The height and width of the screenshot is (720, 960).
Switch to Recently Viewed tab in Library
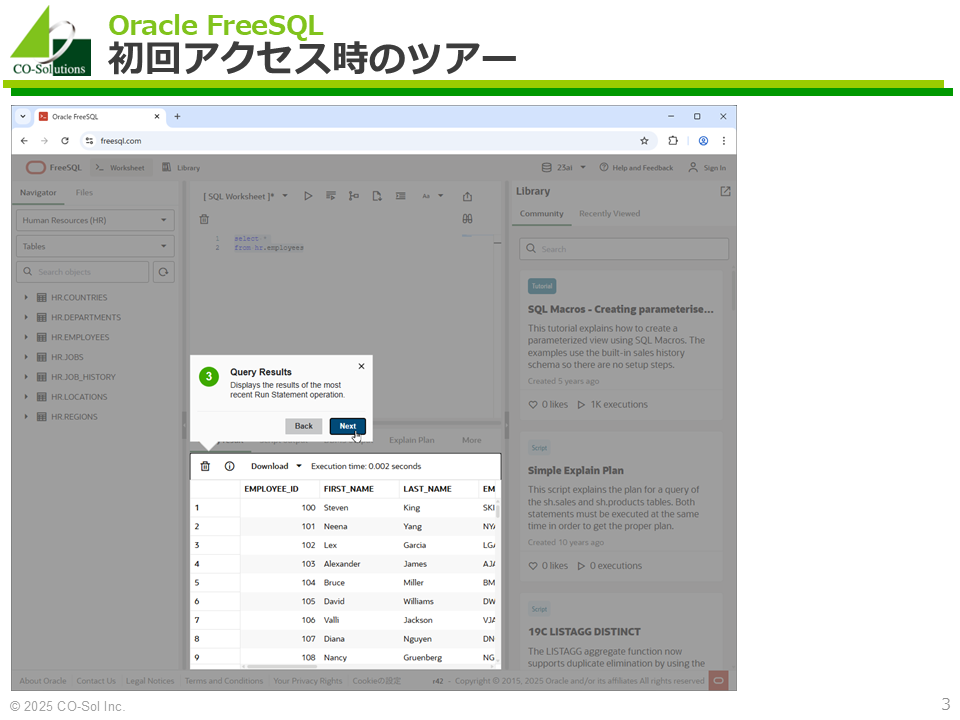(609, 214)
